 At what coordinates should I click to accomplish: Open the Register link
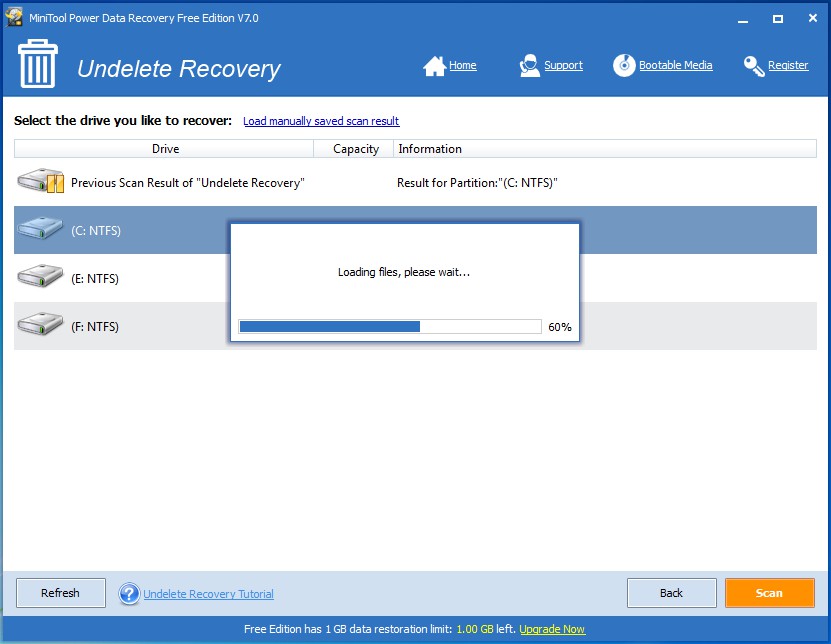click(x=788, y=65)
